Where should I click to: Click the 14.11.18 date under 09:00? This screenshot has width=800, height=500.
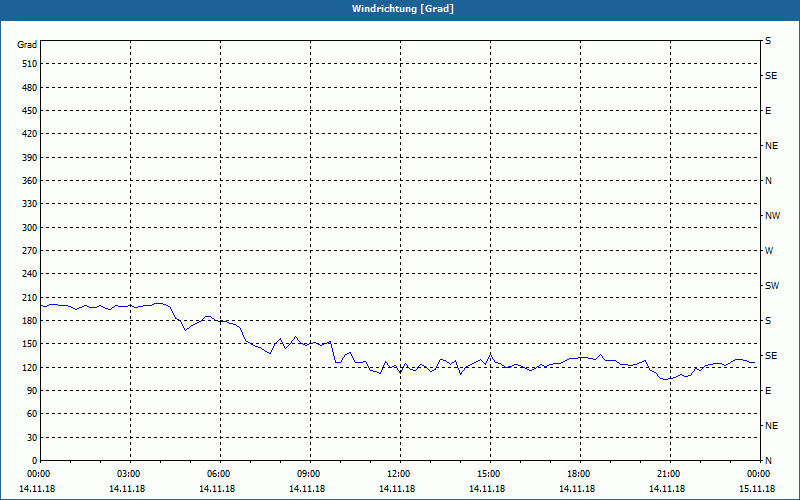(307, 489)
